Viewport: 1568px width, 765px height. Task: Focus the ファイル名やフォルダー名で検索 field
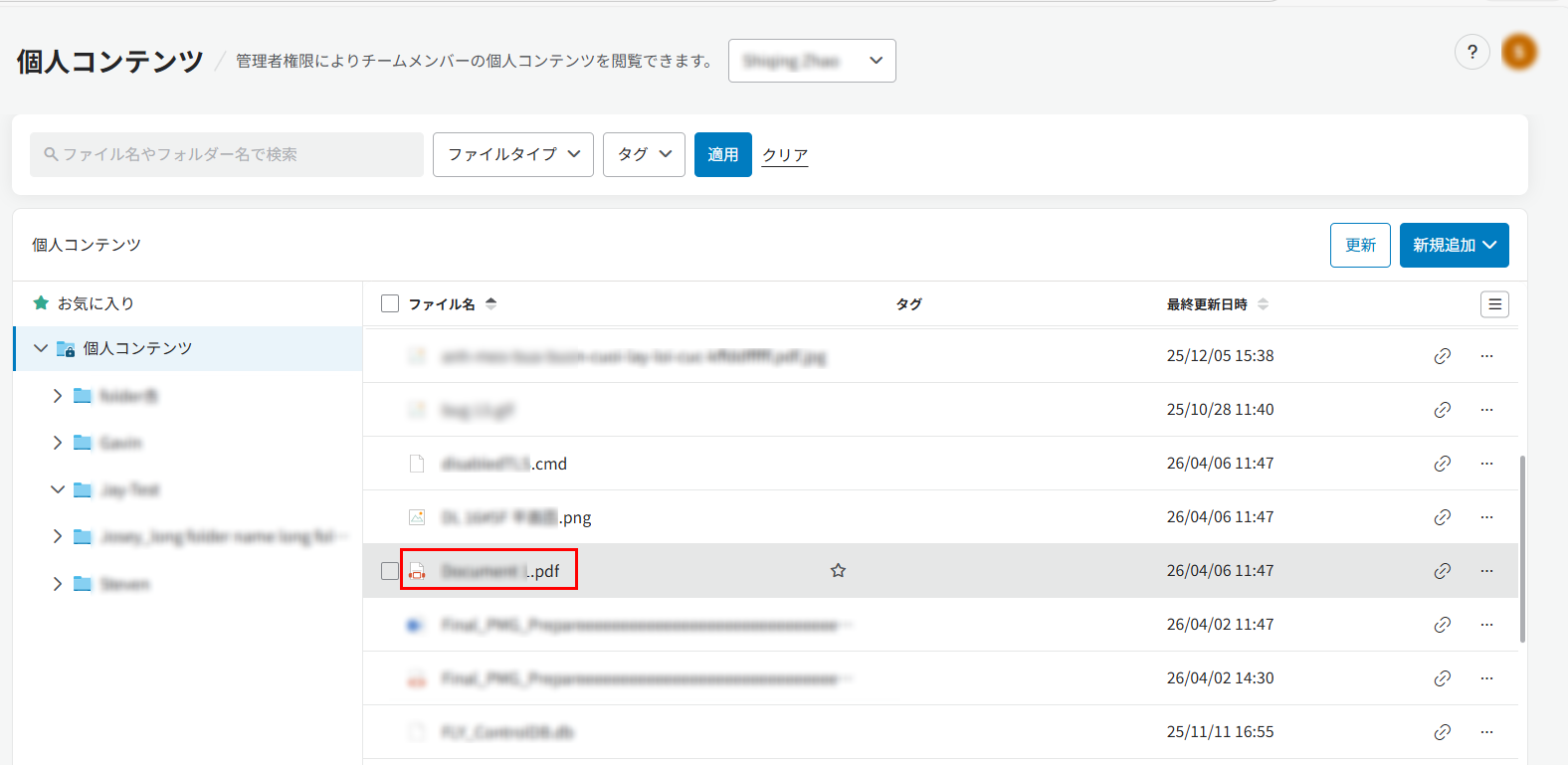pyautogui.click(x=227, y=154)
